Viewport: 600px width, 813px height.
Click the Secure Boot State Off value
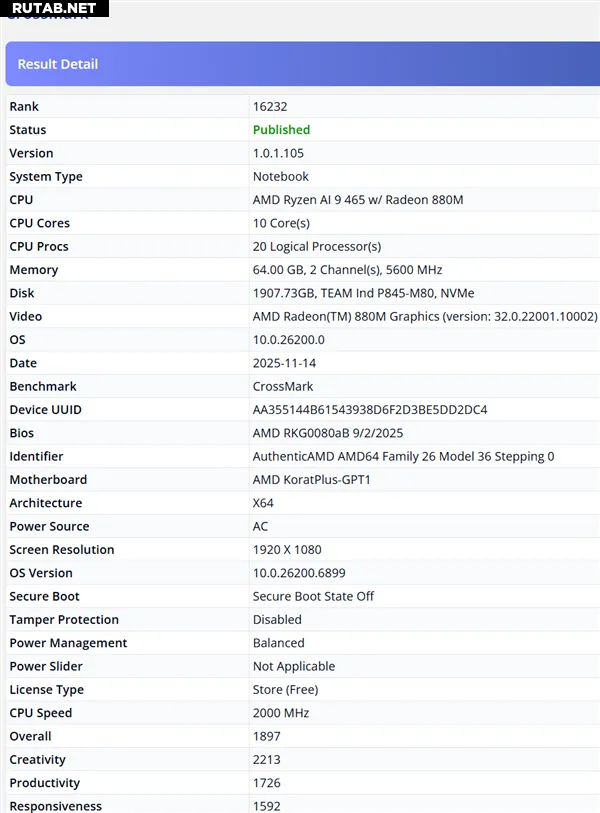(x=313, y=597)
